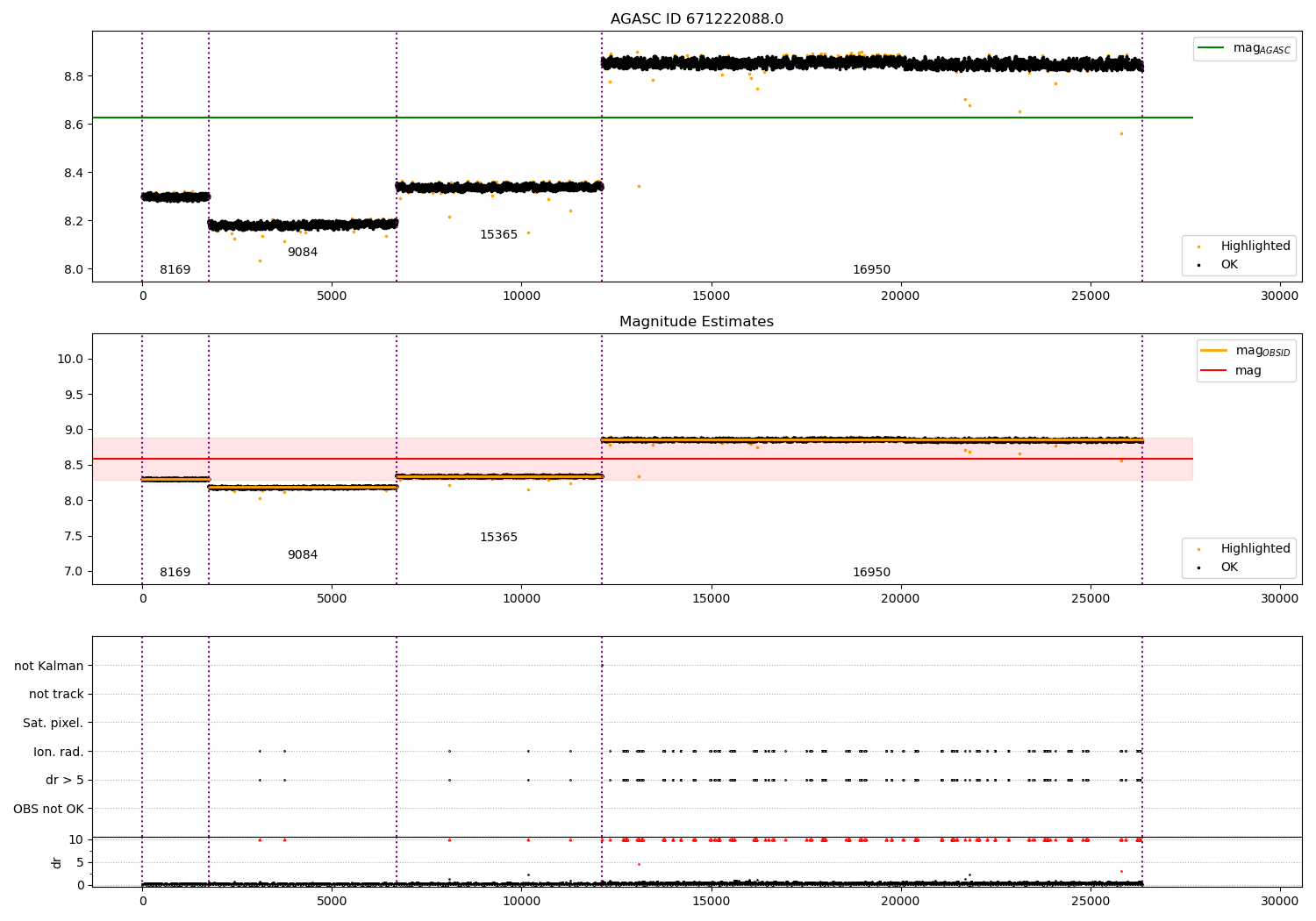Viewport: 1316px width, 921px height.
Task: Click the 'OBS not OK' axis label
Action: 49,809
